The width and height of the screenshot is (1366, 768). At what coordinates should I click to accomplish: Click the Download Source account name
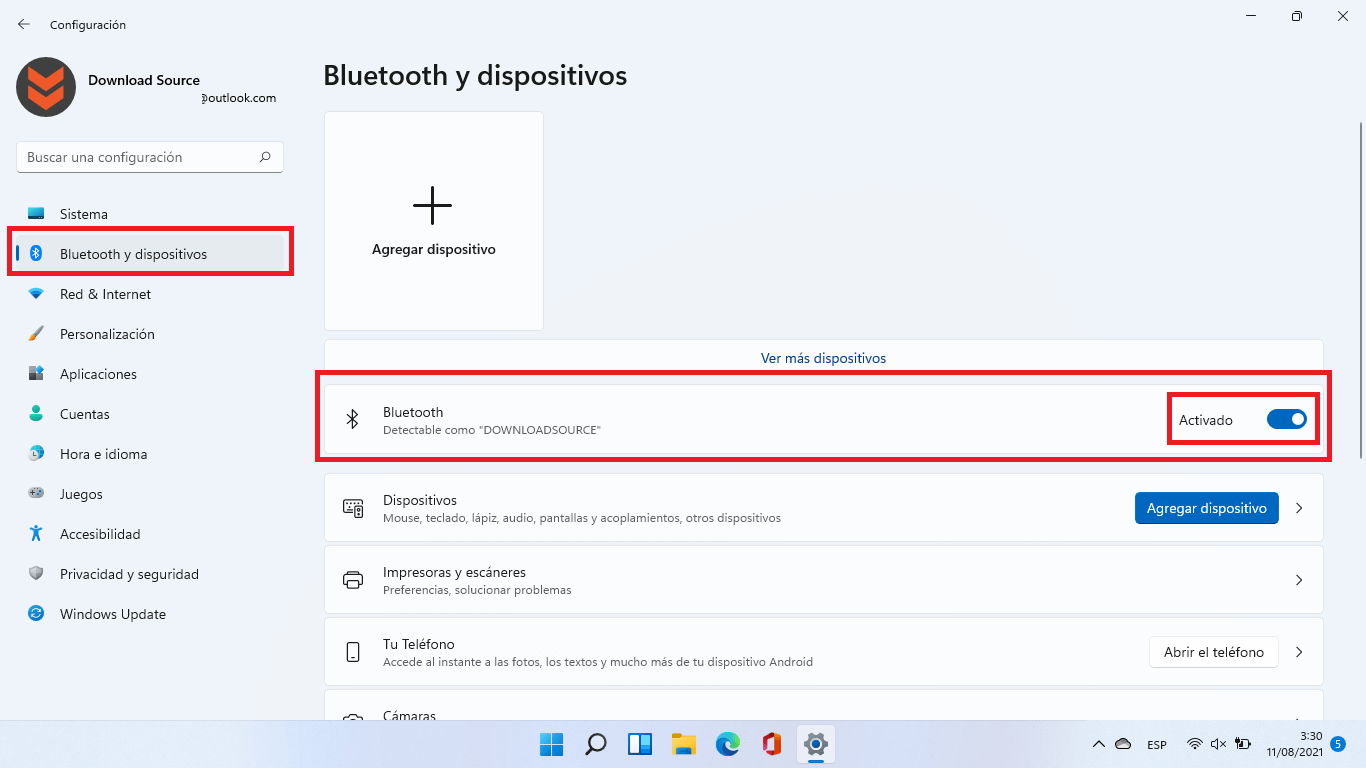point(144,80)
